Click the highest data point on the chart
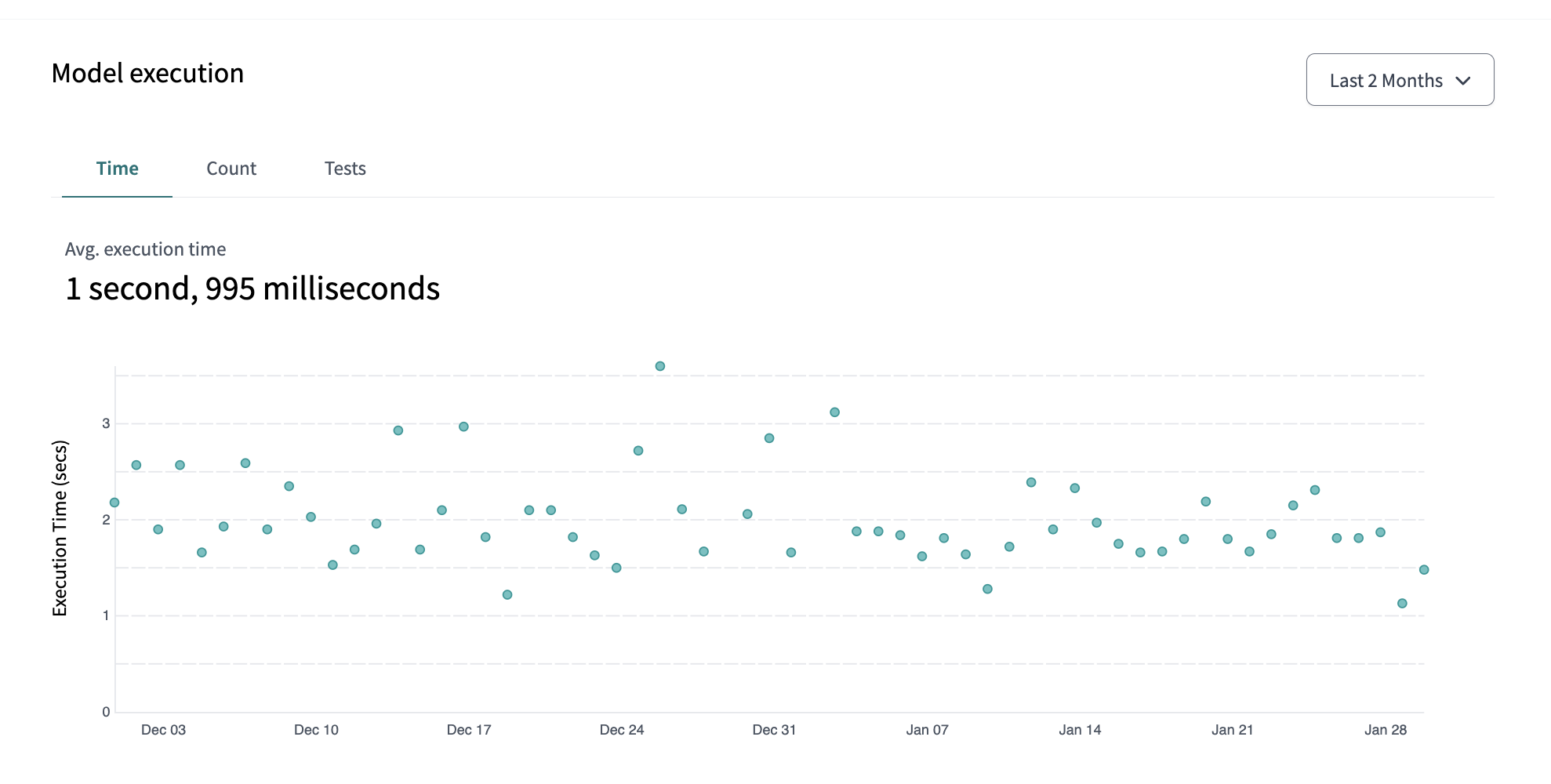1551x784 pixels. (660, 366)
